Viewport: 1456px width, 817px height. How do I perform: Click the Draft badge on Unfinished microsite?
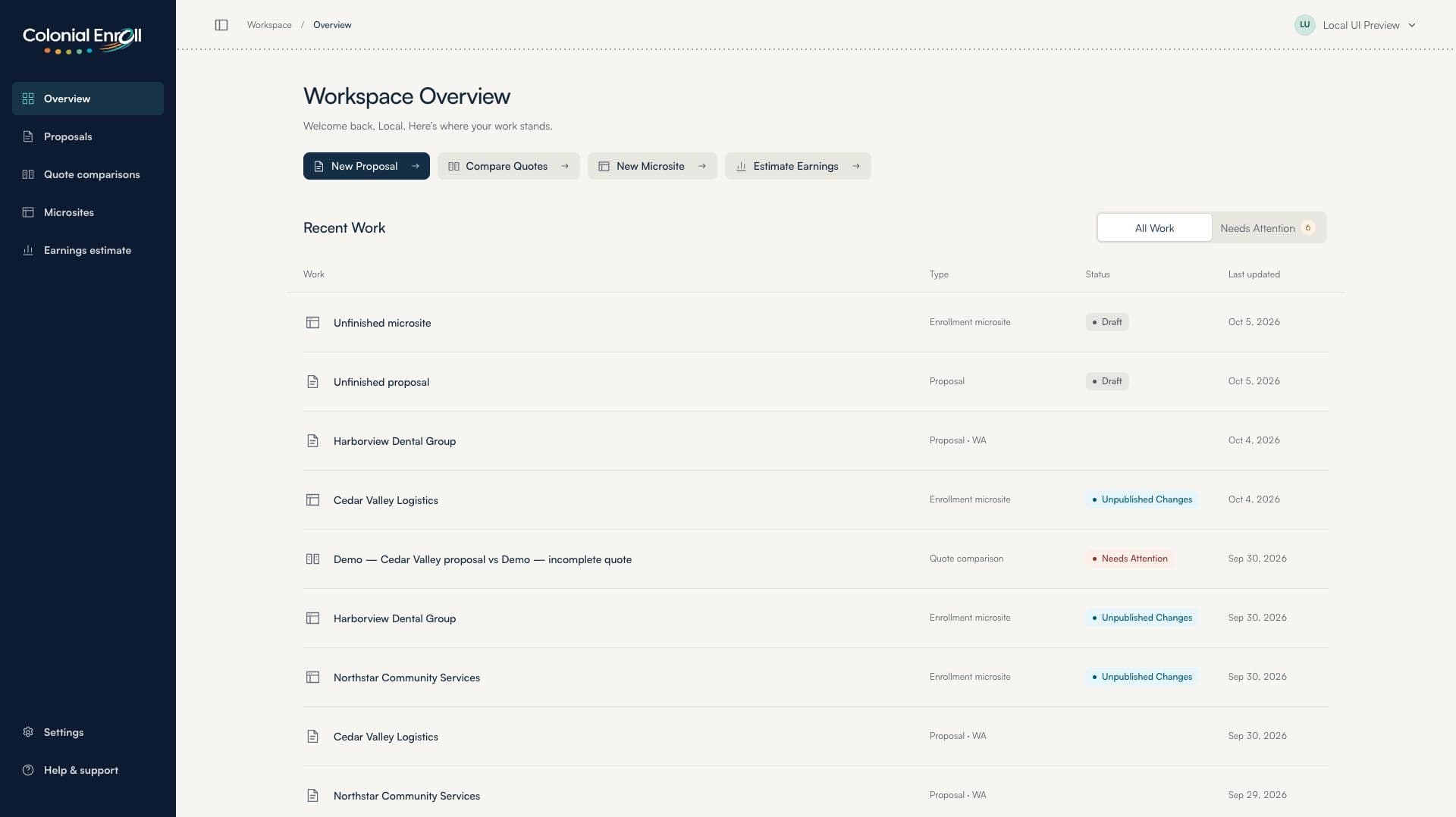coord(1107,322)
